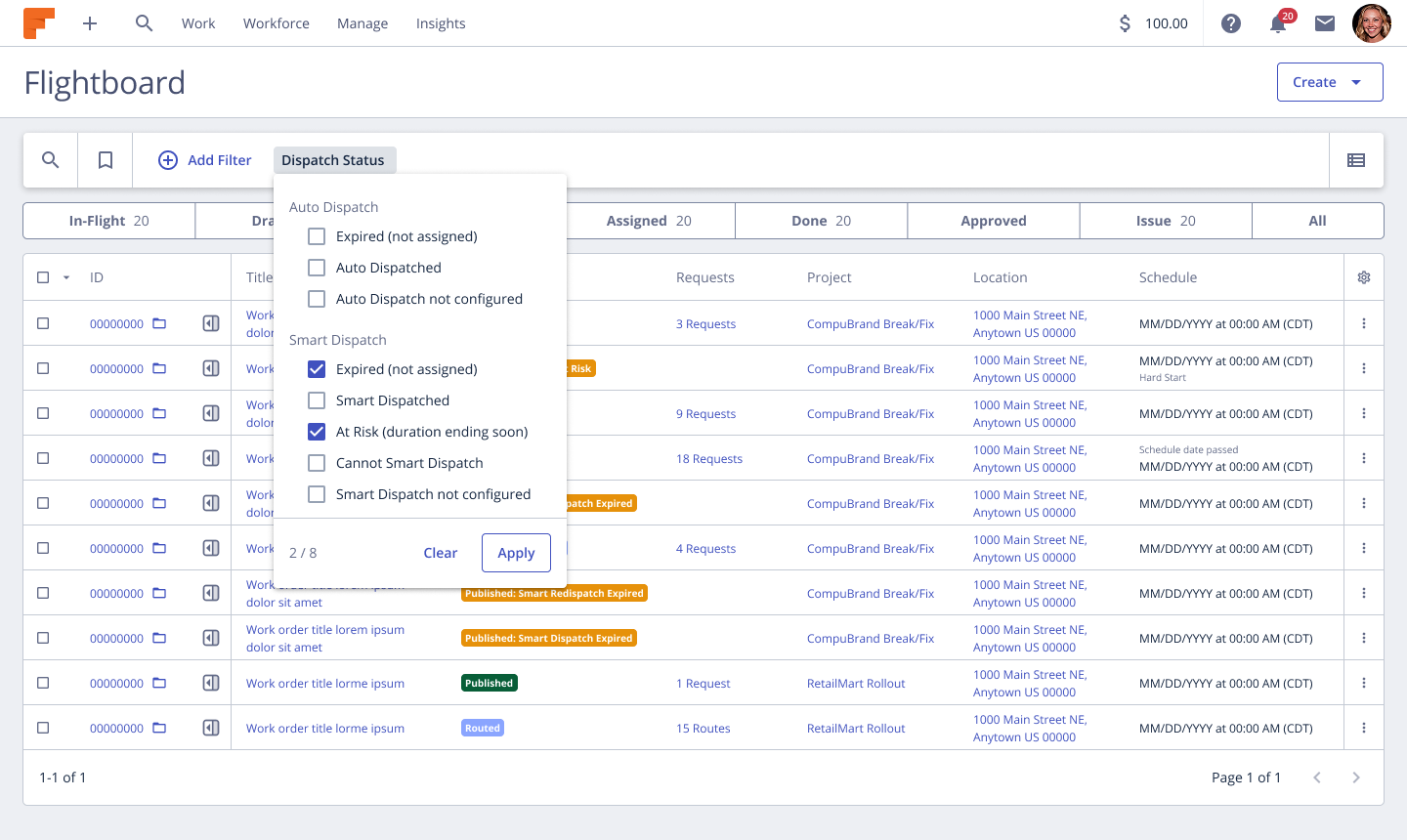Open the three-dot menu for the 3 Requests row
Screen dimensions: 1407x840
[x=1364, y=323]
